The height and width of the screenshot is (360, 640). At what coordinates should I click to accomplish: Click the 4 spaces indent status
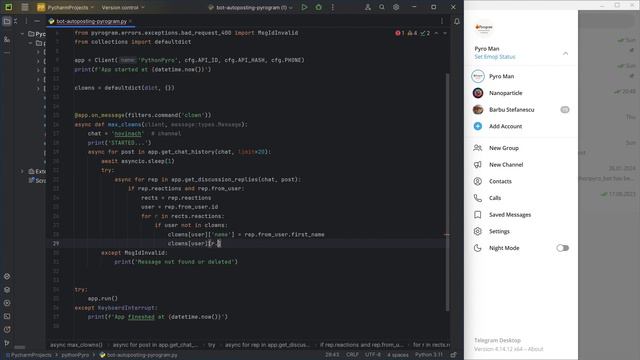coord(398,355)
